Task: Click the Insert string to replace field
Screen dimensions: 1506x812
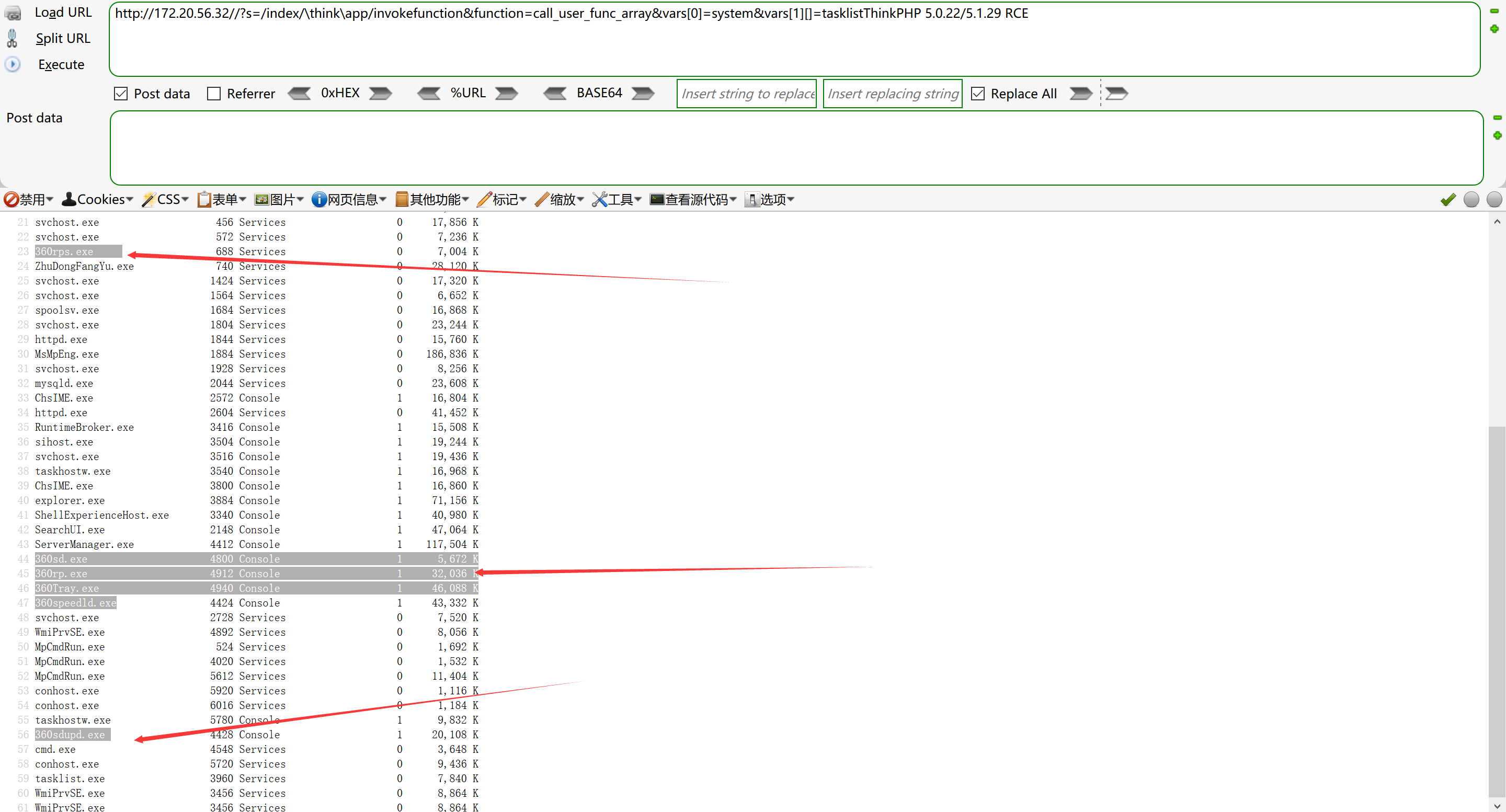Action: [747, 94]
